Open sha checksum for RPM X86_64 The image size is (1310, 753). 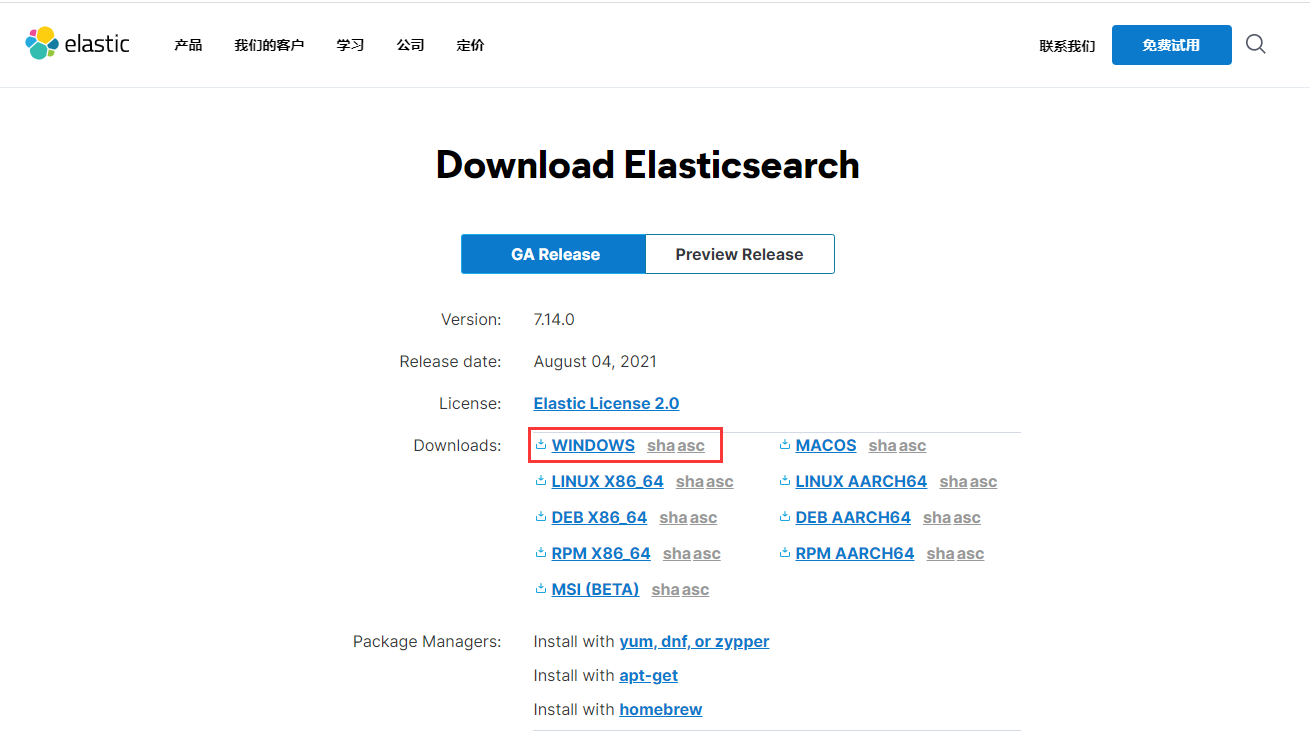677,554
